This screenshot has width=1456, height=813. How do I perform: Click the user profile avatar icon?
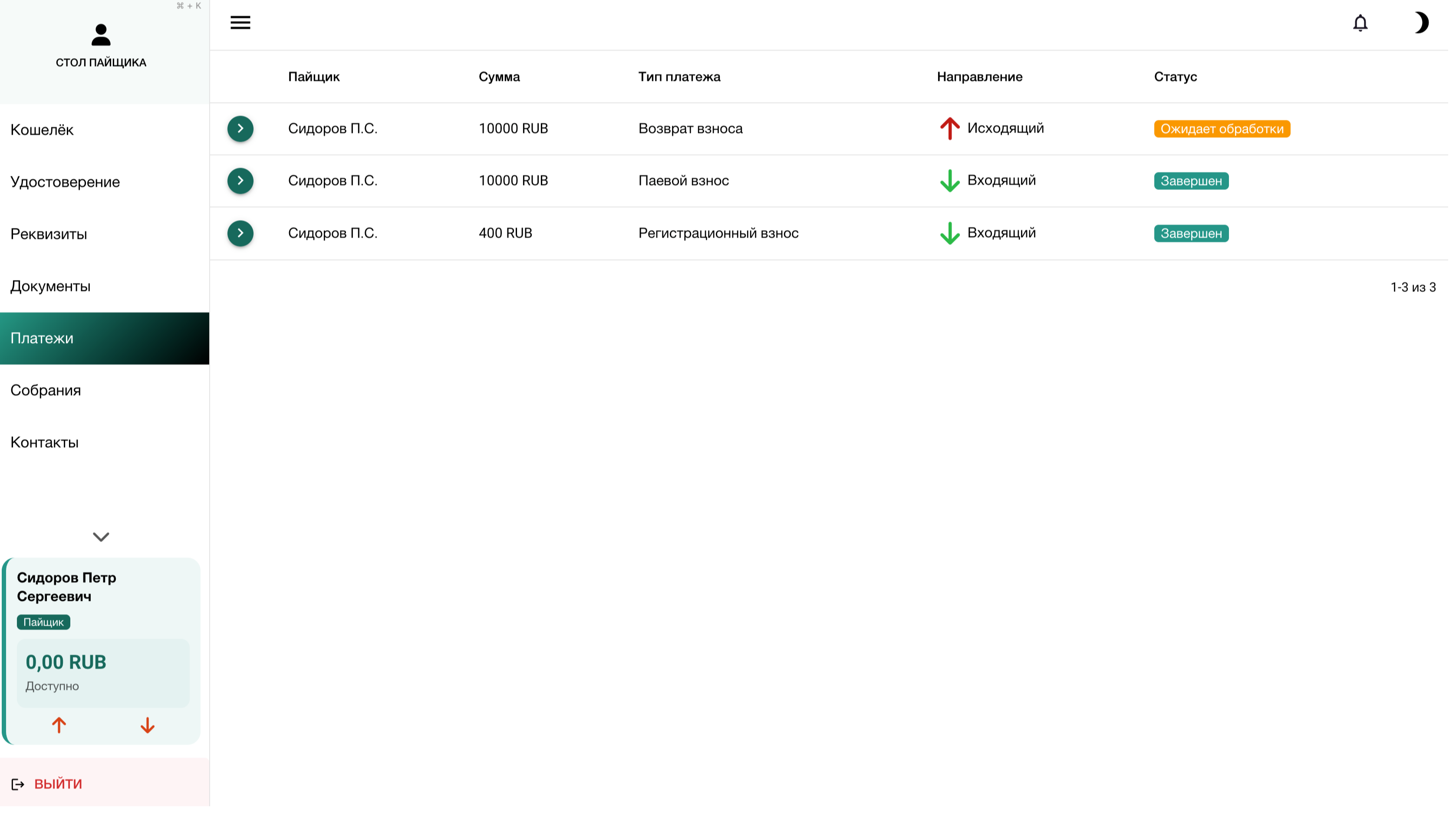[x=101, y=35]
